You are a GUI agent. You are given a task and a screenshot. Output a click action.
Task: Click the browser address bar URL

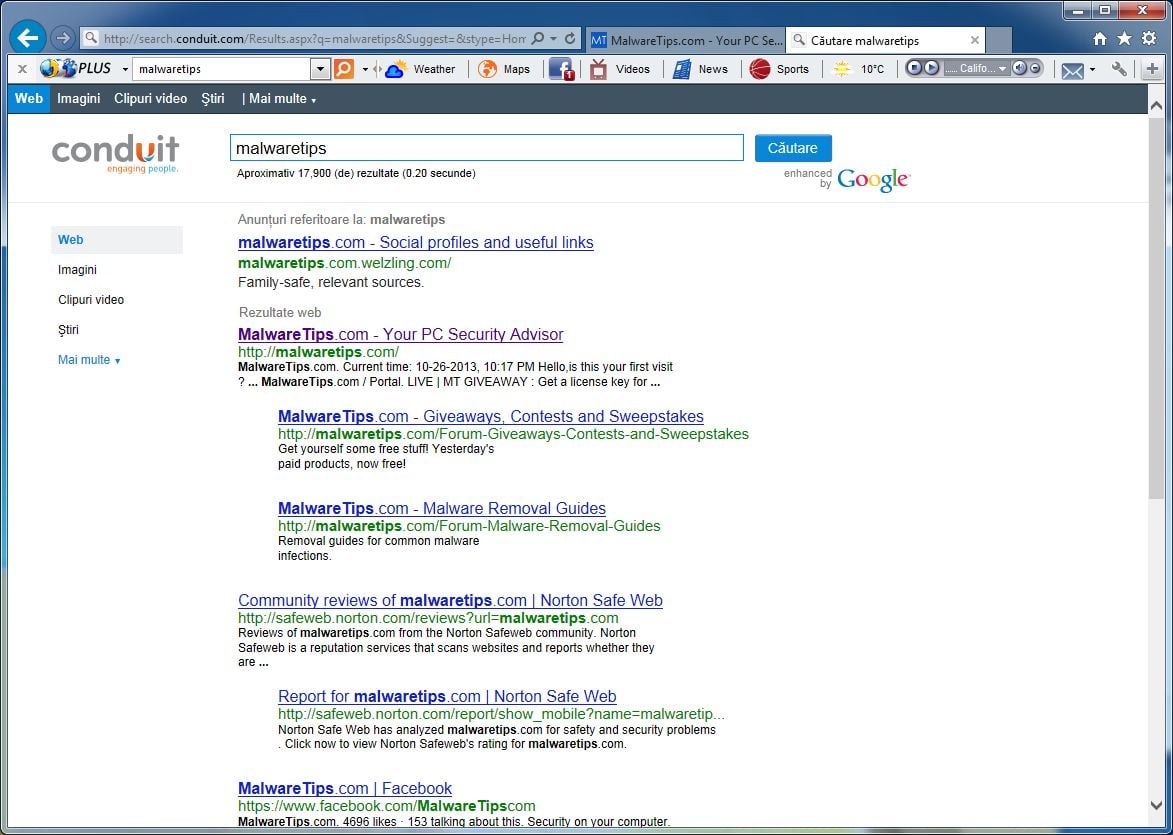tap(314, 38)
